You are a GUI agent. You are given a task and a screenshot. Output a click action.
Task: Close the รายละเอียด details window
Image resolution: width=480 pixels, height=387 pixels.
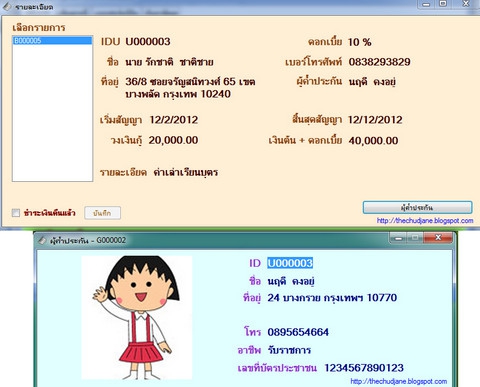pos(466,4)
